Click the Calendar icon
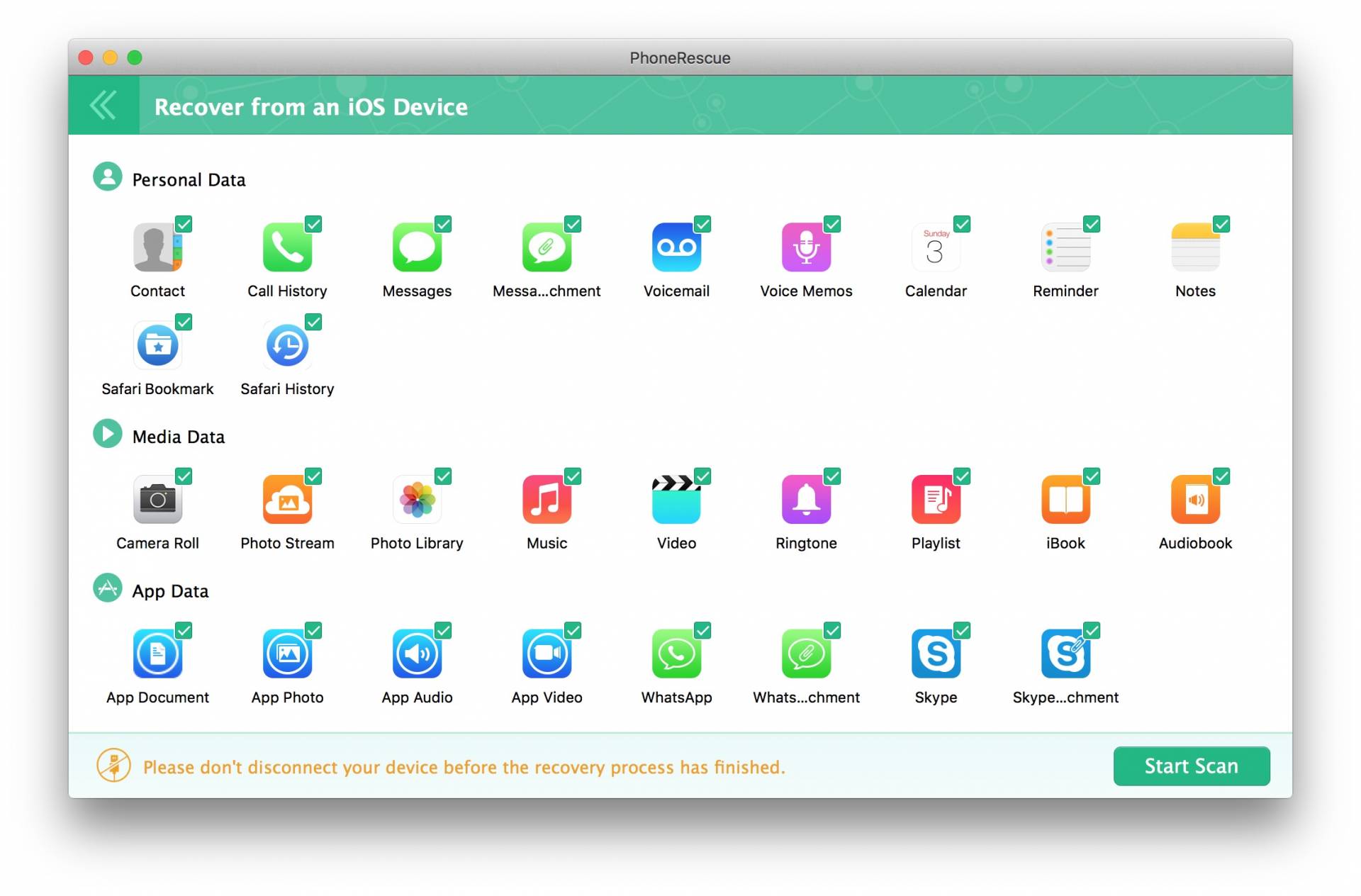 936,247
